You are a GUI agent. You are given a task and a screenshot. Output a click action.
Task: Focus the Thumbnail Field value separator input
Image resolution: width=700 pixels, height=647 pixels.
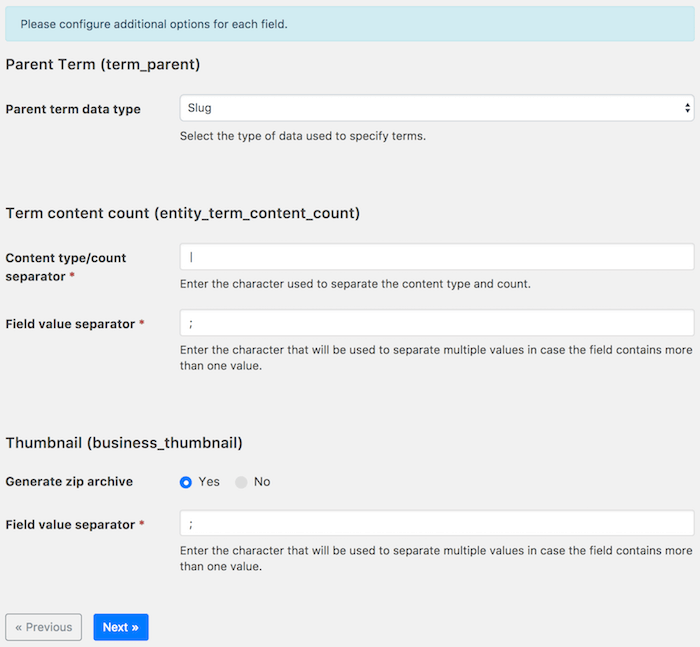pyautogui.click(x=437, y=523)
